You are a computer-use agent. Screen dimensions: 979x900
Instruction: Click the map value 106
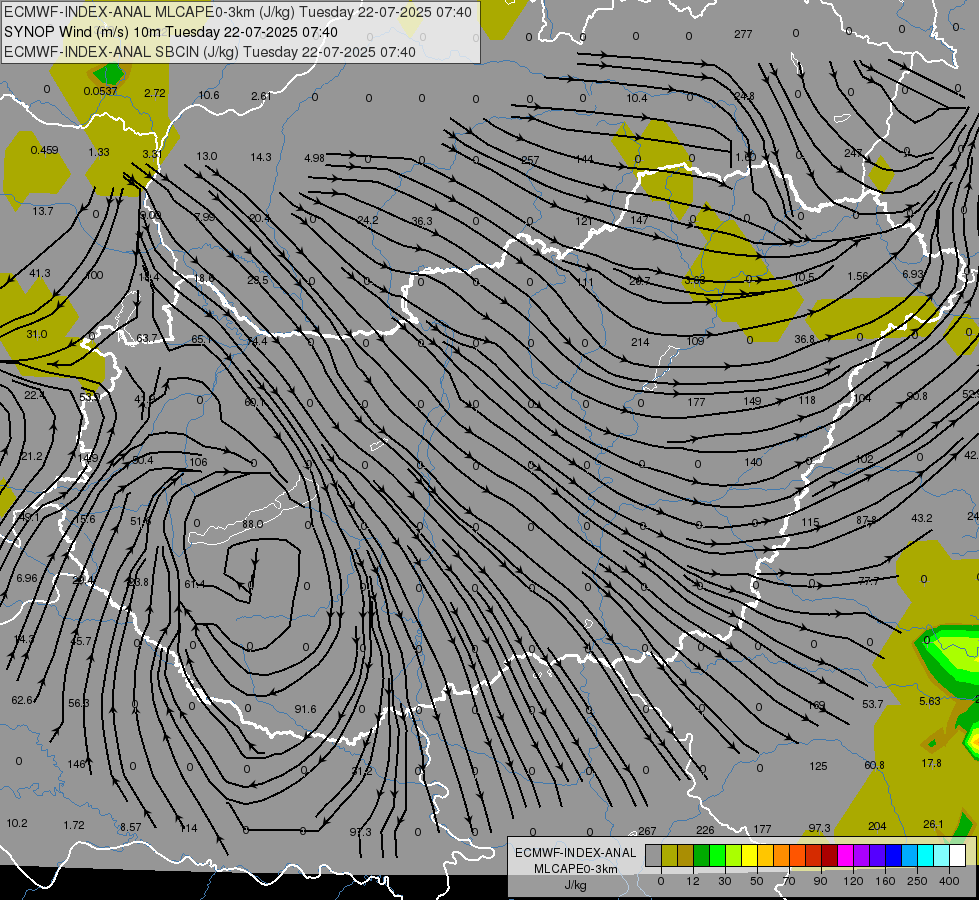(199, 462)
